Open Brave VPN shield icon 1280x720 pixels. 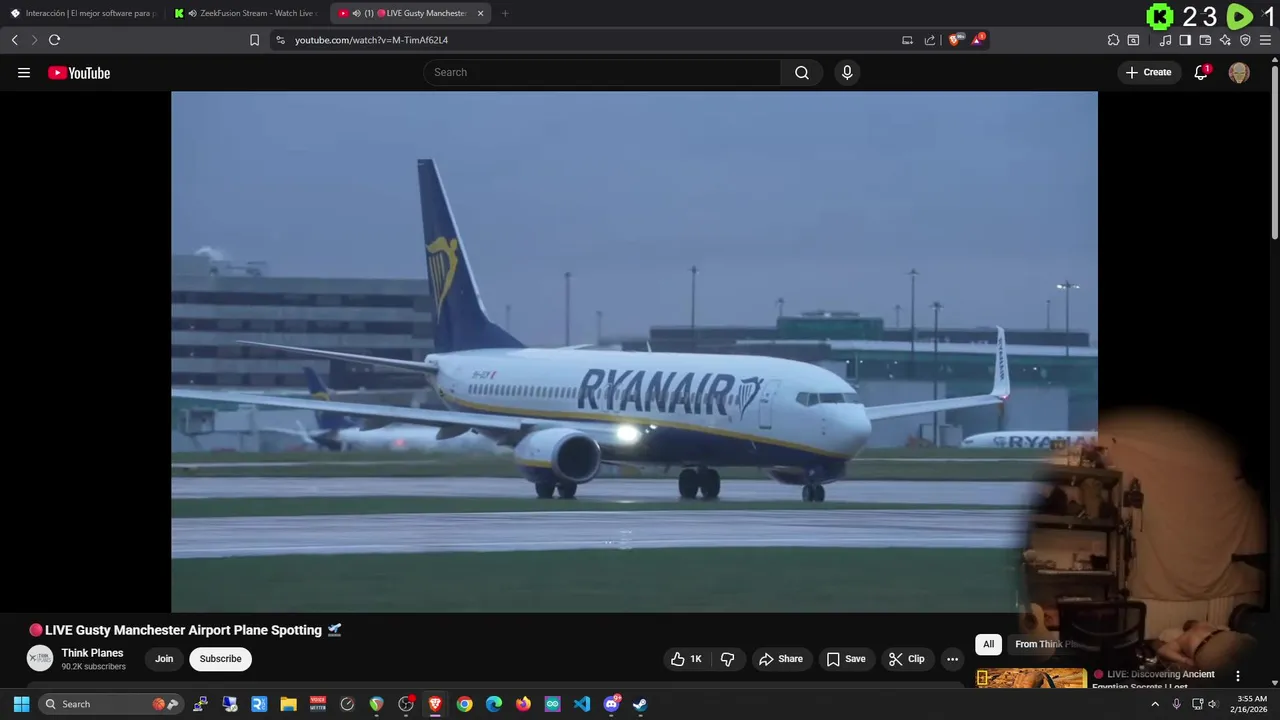(x=1245, y=40)
